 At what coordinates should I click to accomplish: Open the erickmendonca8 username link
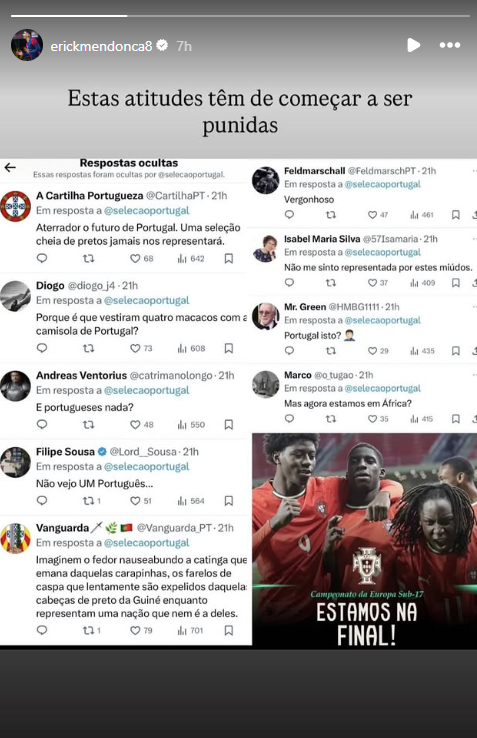tap(101, 46)
